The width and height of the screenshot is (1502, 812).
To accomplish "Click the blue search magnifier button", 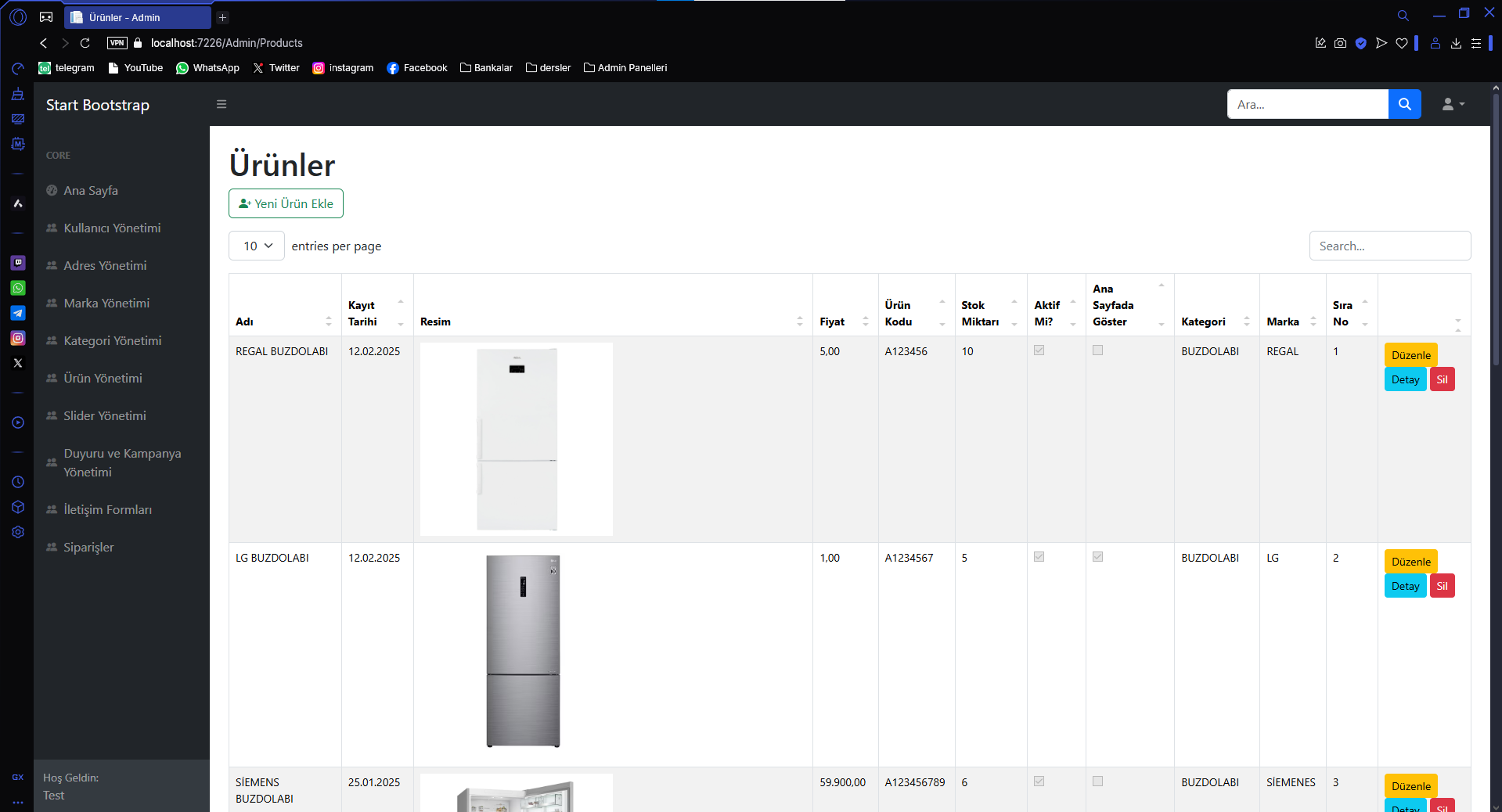I will click(x=1404, y=104).
